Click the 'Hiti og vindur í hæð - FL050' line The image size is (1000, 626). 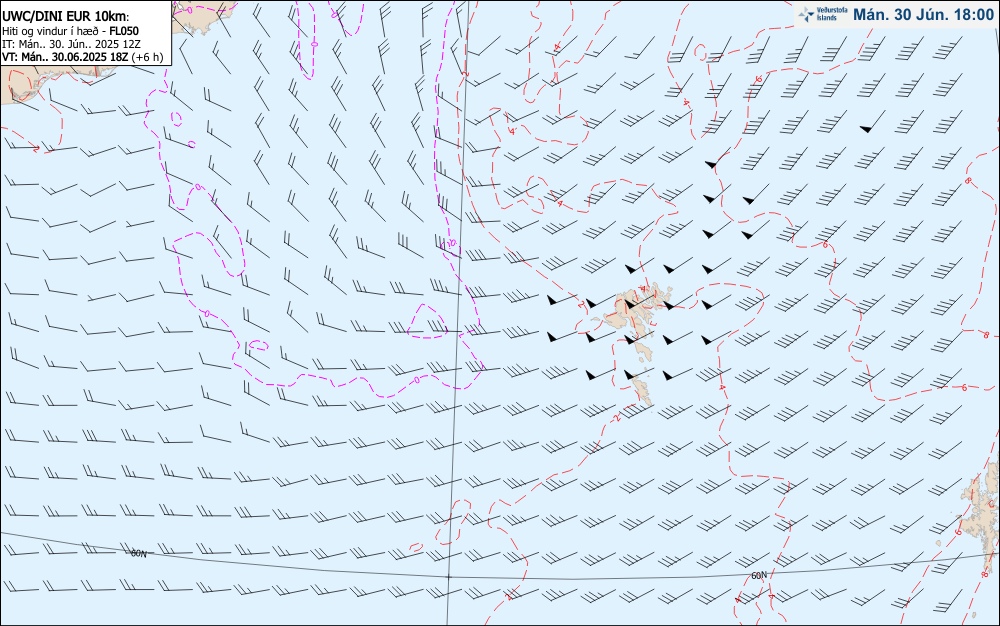coord(70,31)
